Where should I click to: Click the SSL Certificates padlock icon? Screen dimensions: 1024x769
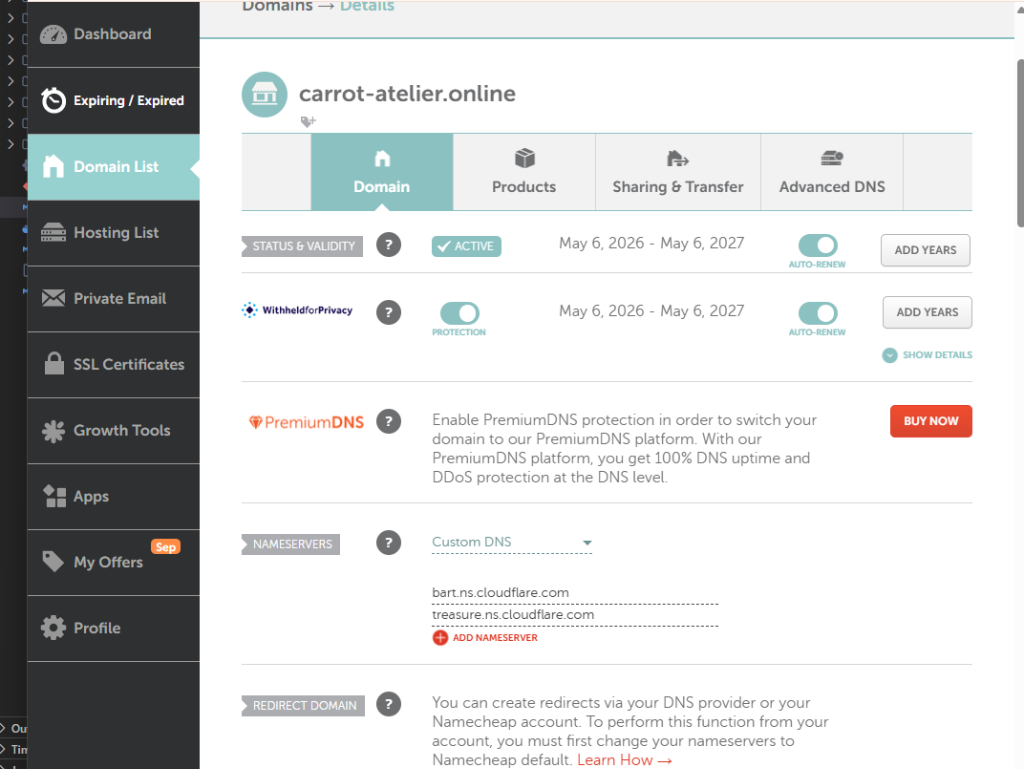tap(54, 364)
